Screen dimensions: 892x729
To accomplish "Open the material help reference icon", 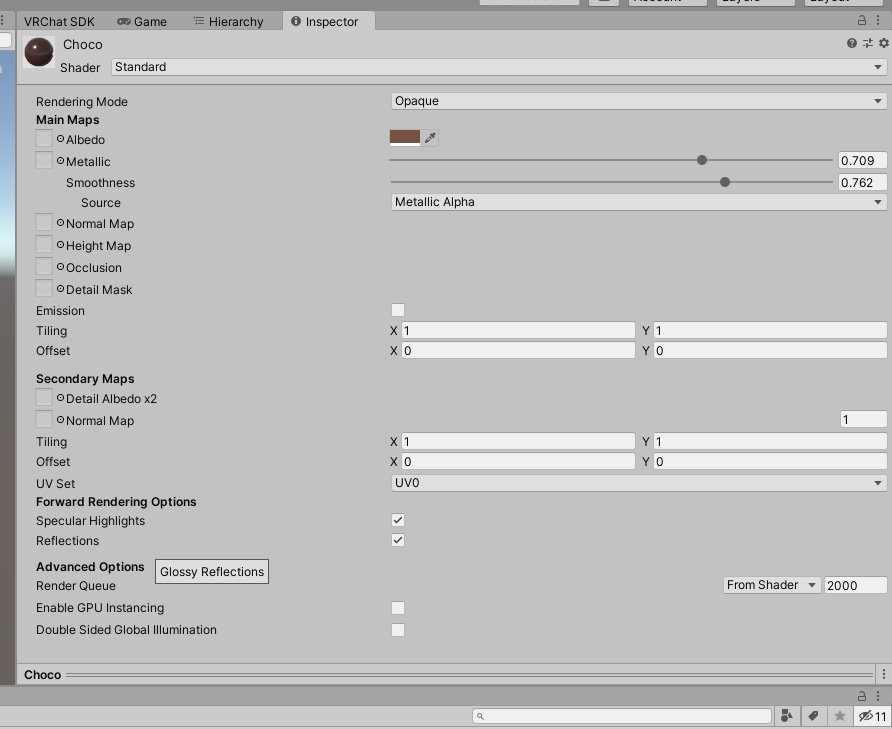I will click(x=852, y=43).
